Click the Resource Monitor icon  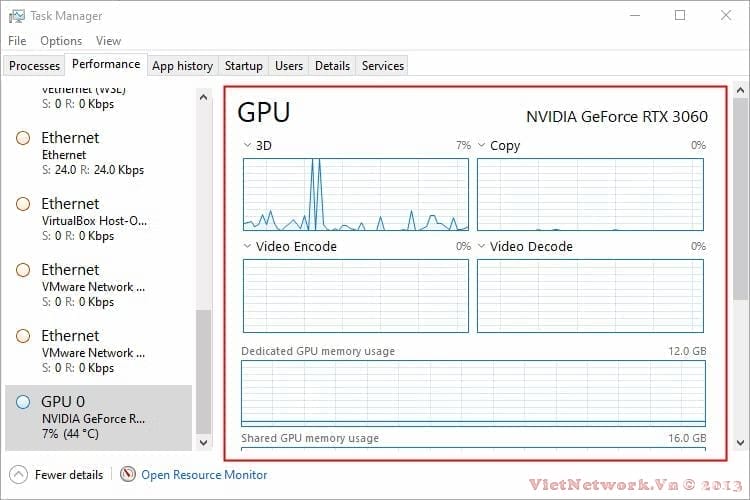128,475
